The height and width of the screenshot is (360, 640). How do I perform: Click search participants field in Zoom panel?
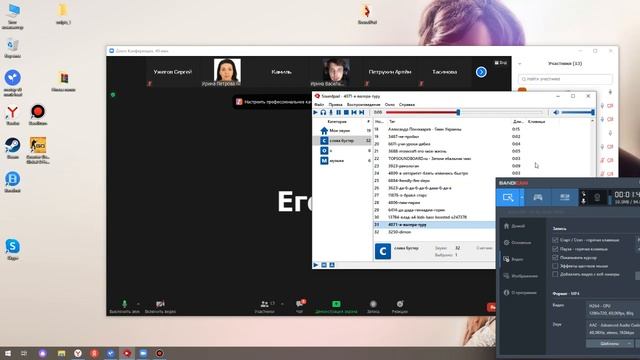(x=565, y=79)
